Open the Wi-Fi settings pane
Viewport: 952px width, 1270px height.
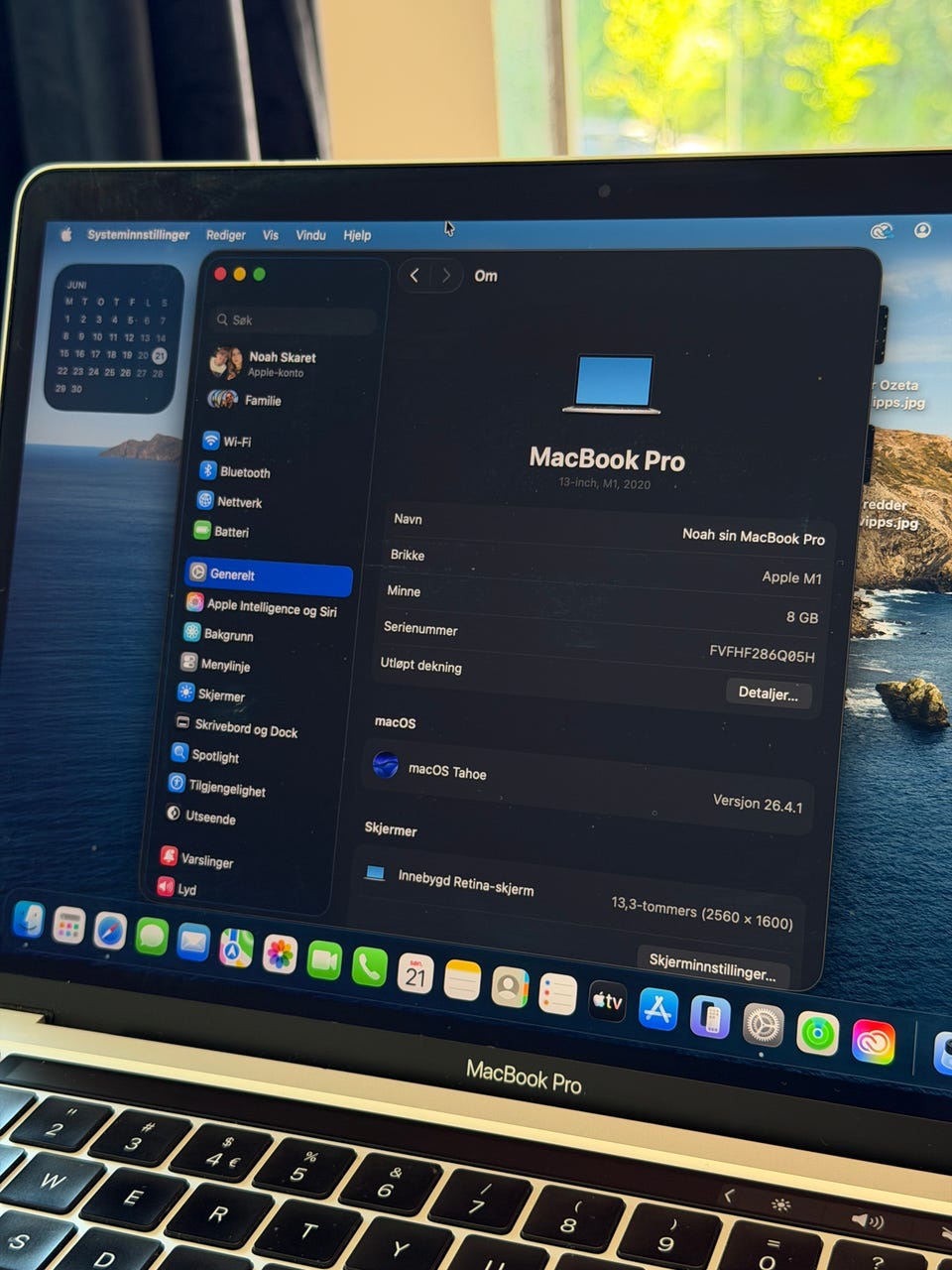pyautogui.click(x=227, y=441)
